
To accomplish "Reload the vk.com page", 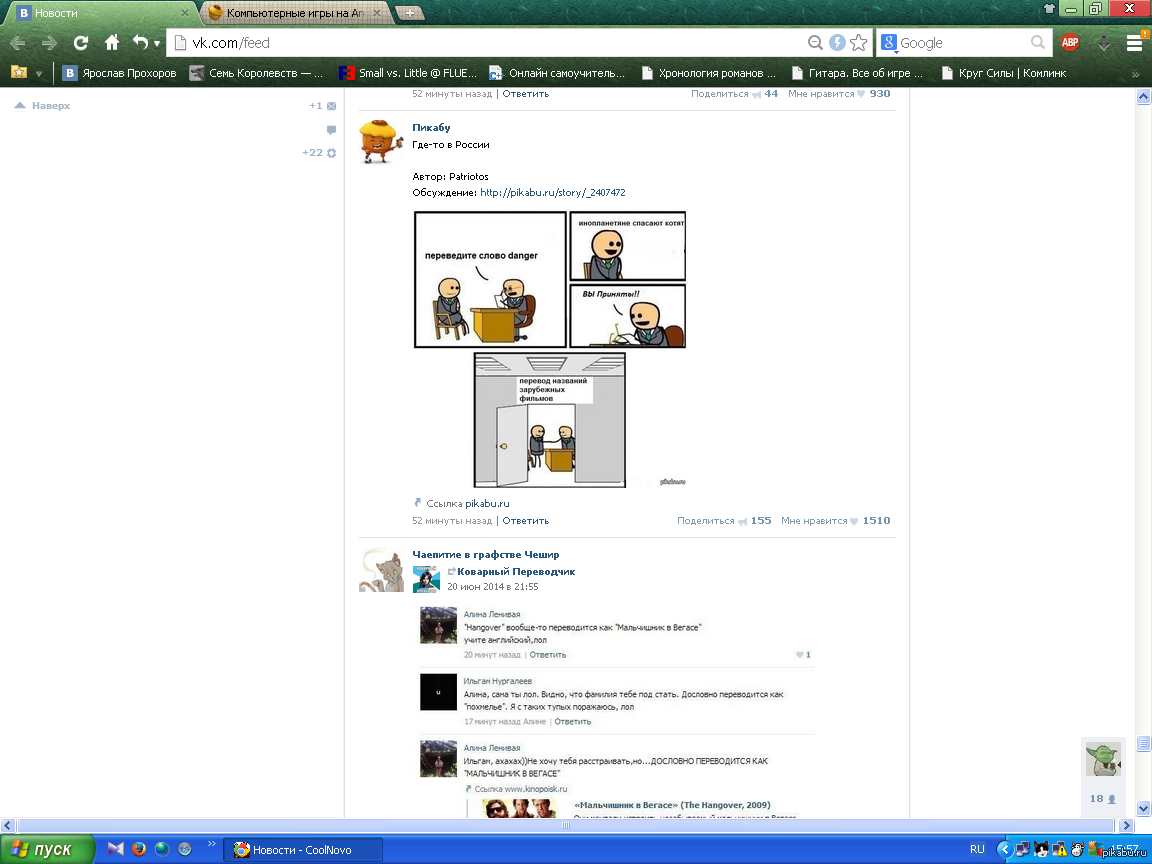I will (81, 43).
